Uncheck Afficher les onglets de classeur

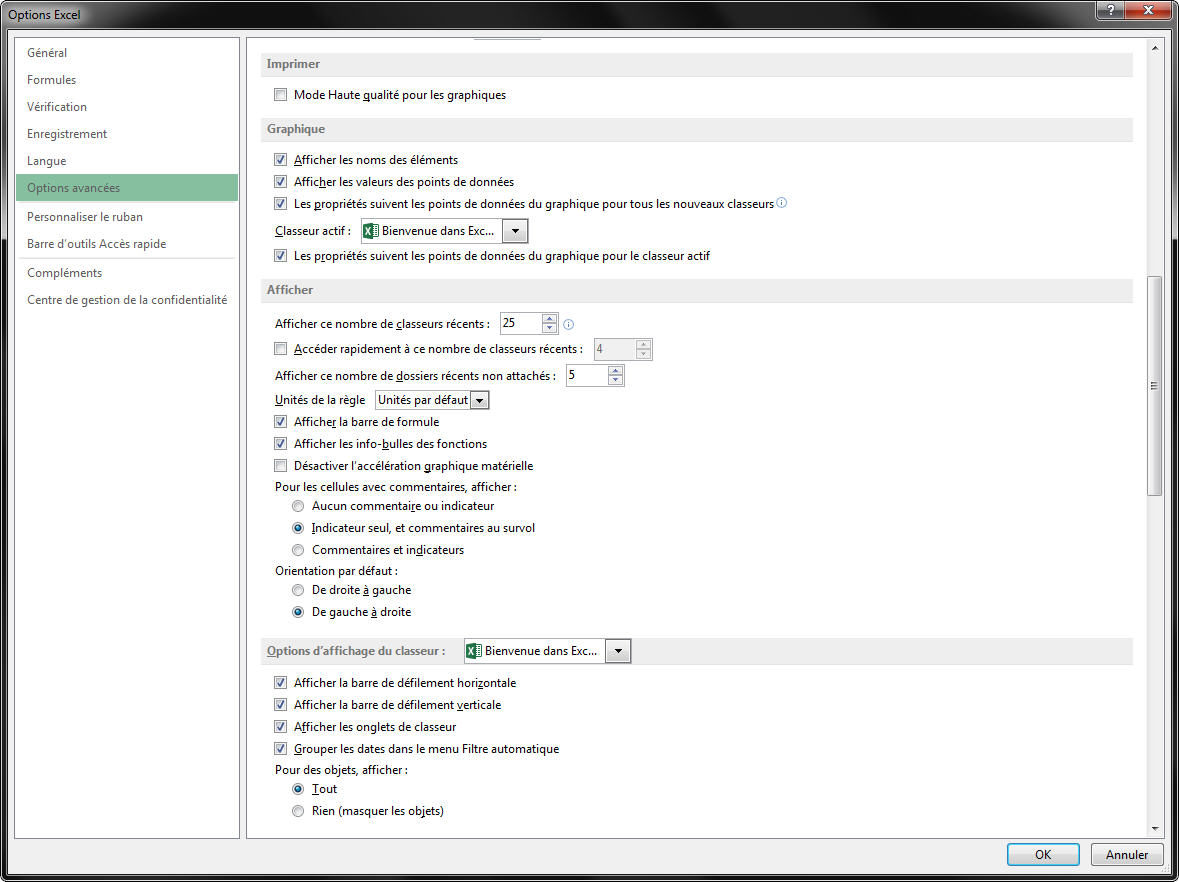[x=280, y=726]
